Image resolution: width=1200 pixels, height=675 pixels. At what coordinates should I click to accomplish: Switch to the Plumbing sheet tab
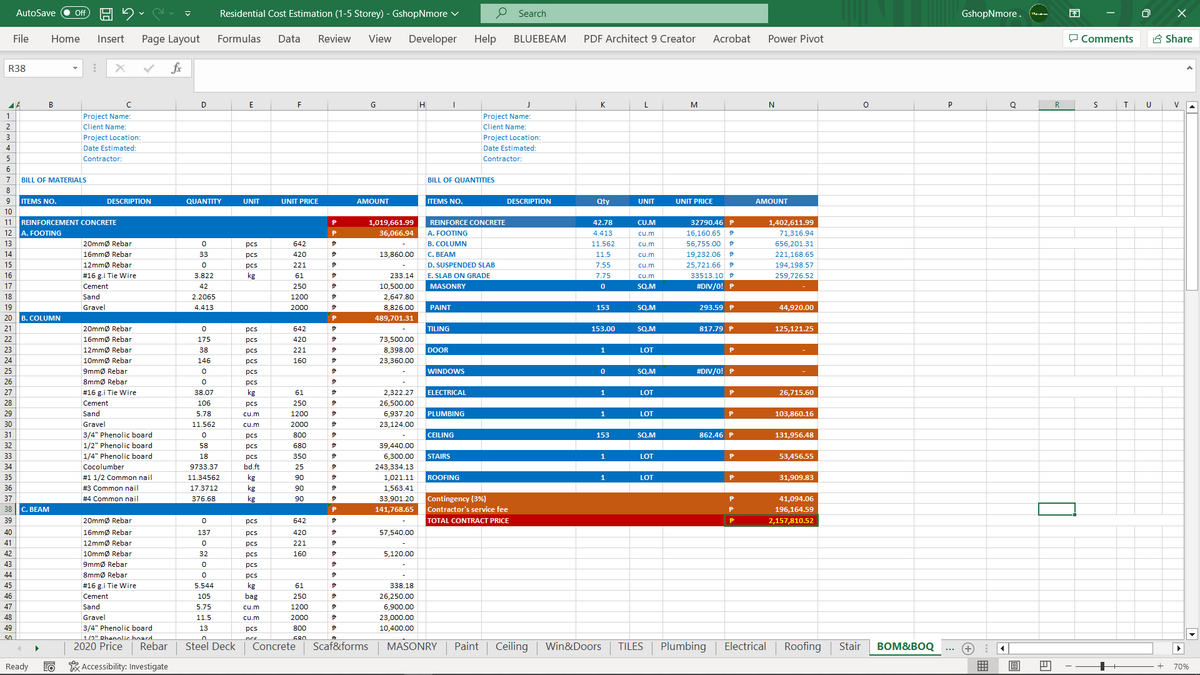point(683,647)
